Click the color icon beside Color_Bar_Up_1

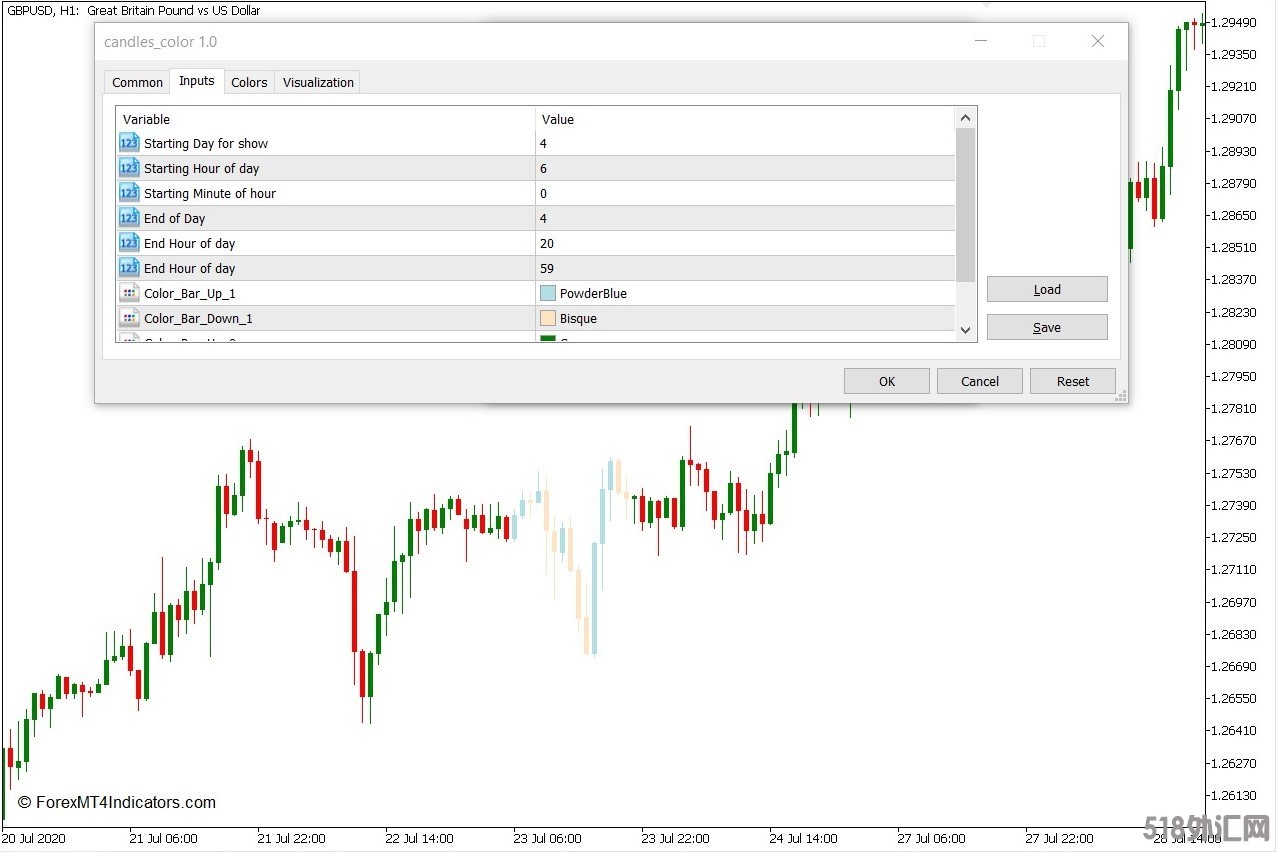129,293
